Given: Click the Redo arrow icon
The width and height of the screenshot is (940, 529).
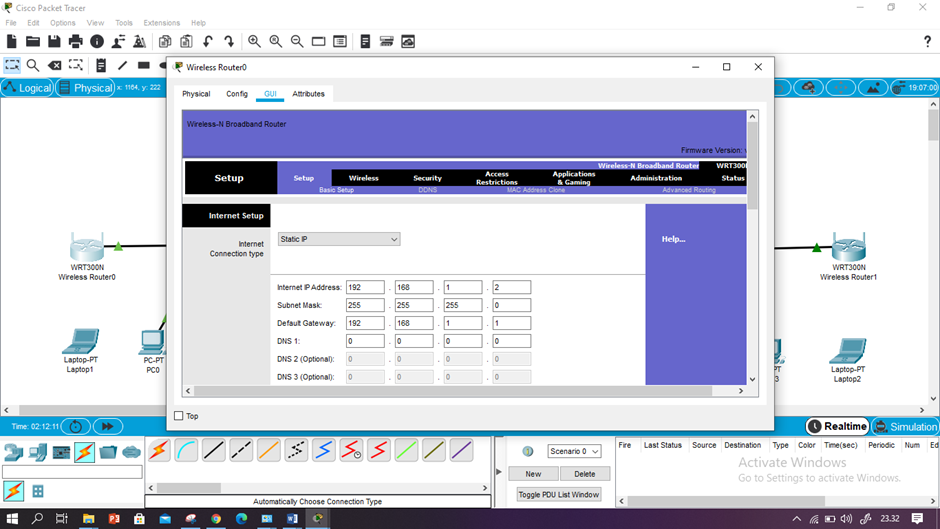Looking at the screenshot, I should 229,41.
